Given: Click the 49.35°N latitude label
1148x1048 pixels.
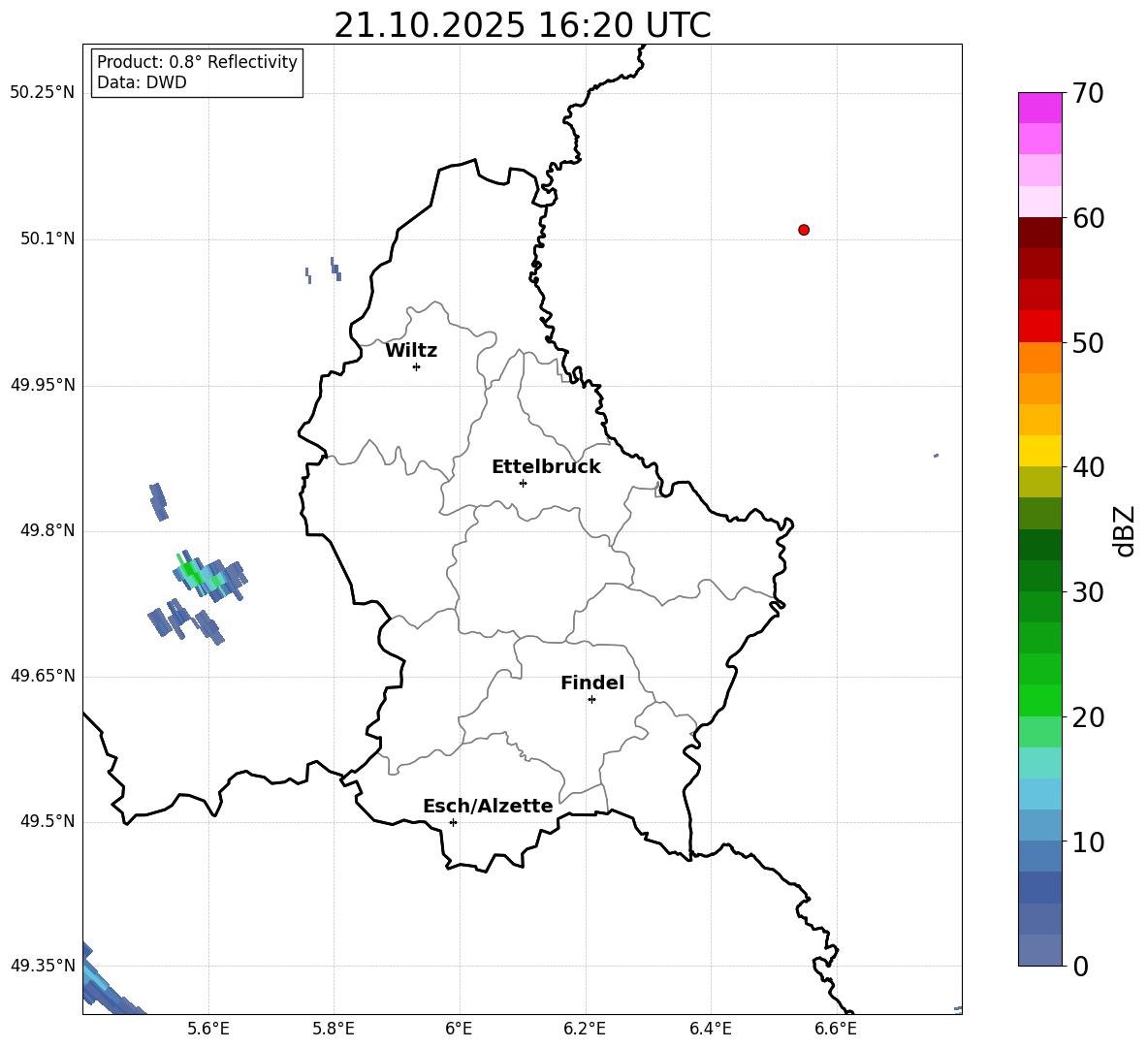Looking at the screenshot, I should [x=43, y=966].
